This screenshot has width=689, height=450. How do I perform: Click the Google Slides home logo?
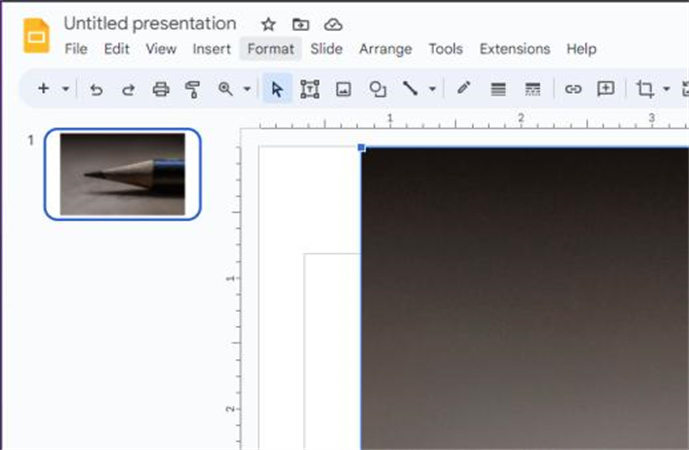[x=36, y=35]
